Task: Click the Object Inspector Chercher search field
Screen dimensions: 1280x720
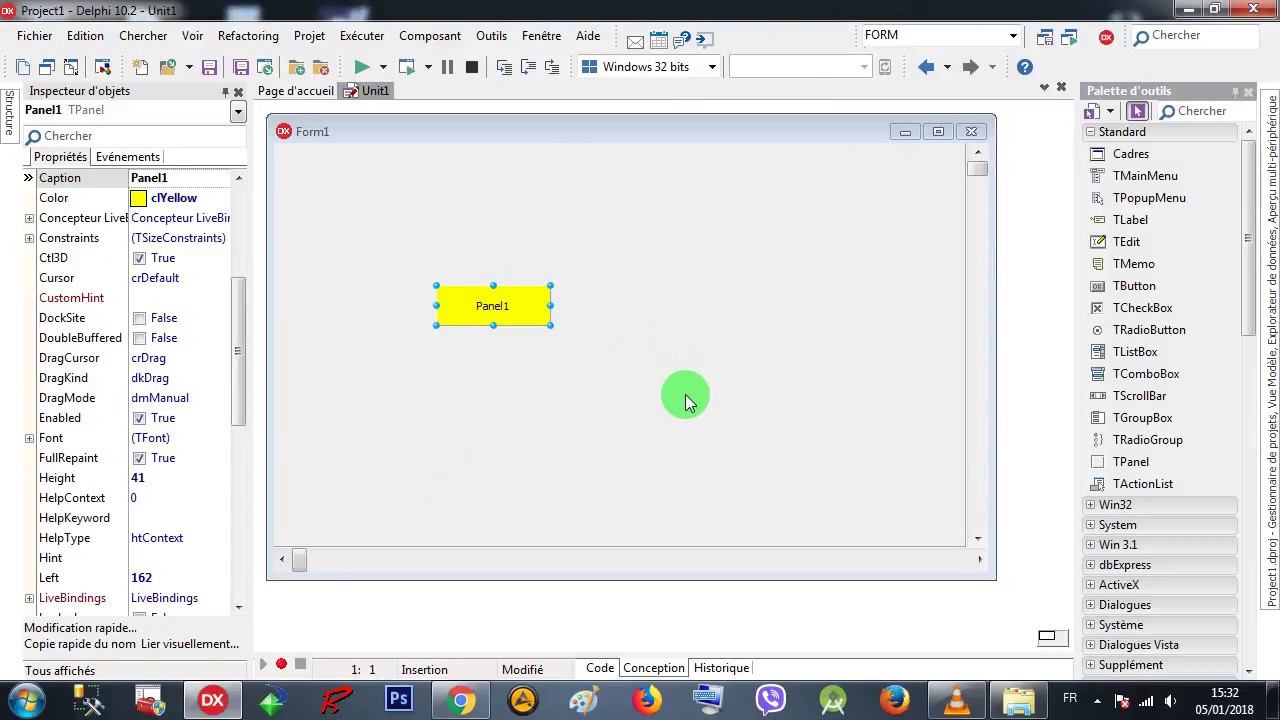Action: 135,136
